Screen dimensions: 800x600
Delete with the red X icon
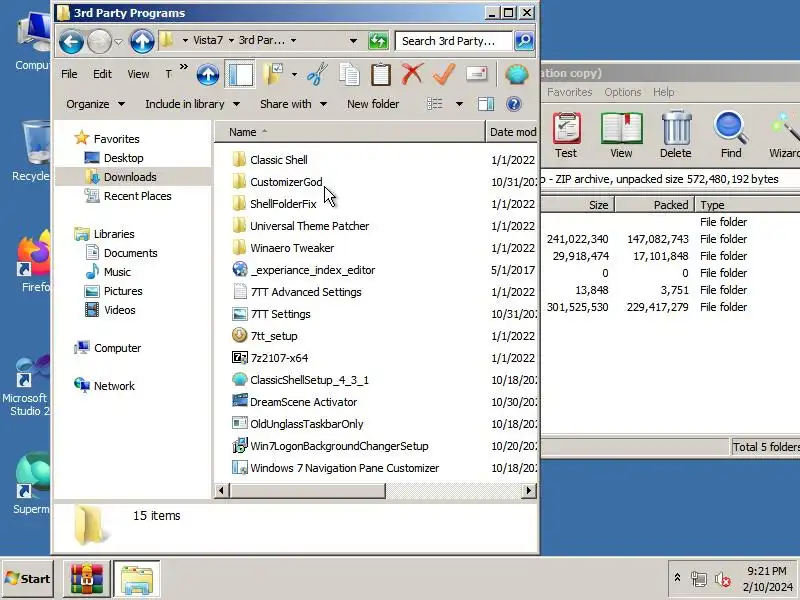(x=412, y=74)
